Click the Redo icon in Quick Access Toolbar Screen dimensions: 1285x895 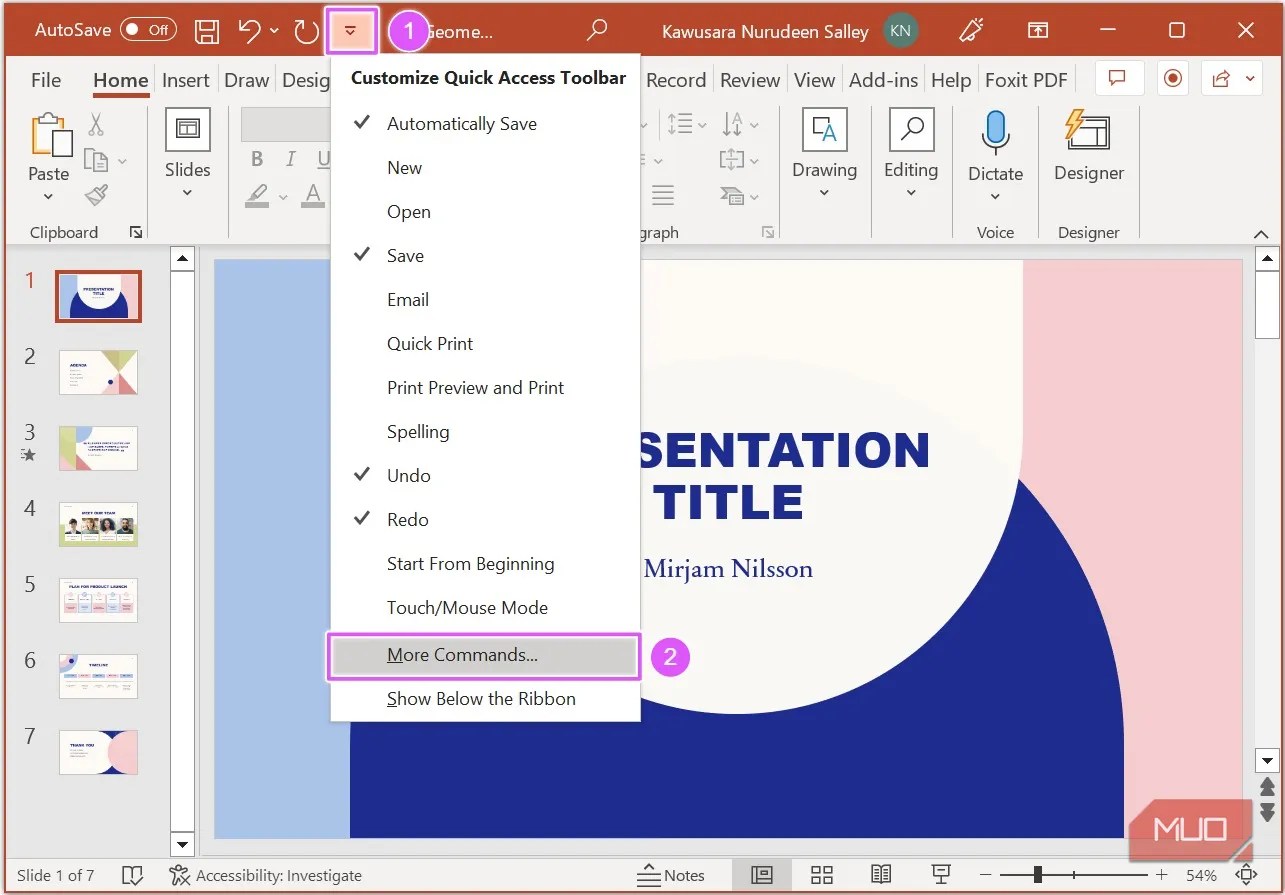[306, 31]
